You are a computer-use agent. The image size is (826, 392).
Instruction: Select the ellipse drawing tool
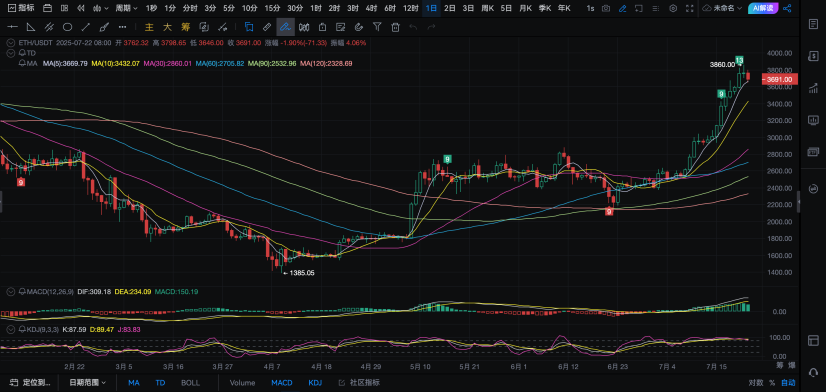pos(67,27)
